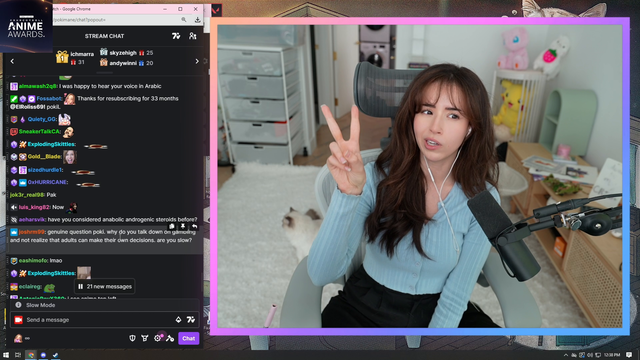
Task: Reply to joshrm99's message with arrow icon
Action: click(x=195, y=226)
